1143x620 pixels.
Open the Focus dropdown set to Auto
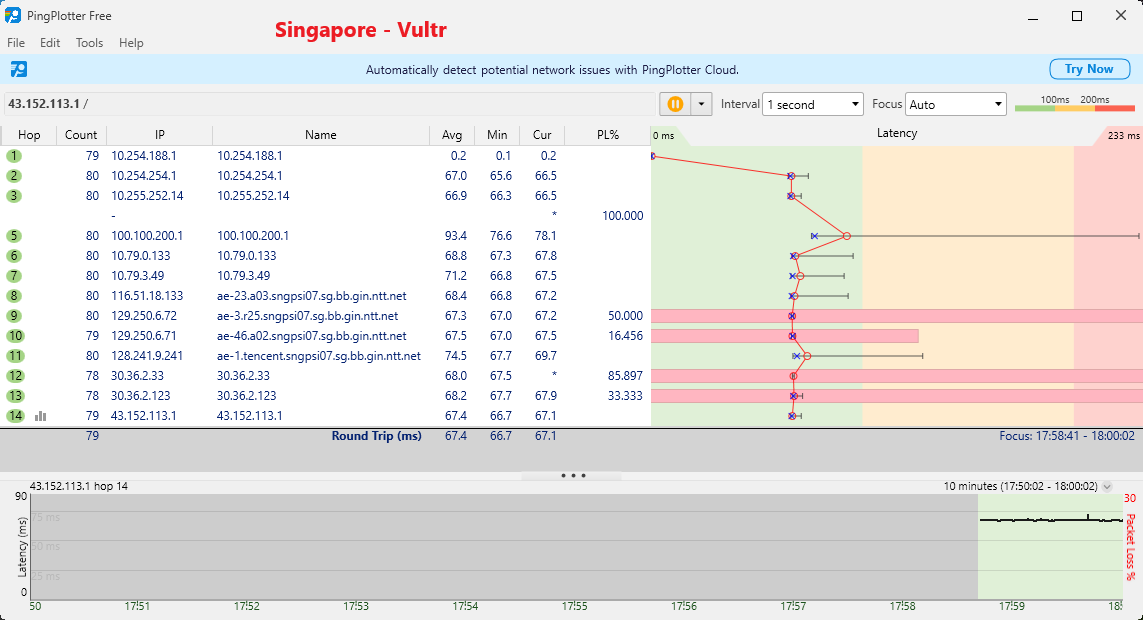pos(956,104)
